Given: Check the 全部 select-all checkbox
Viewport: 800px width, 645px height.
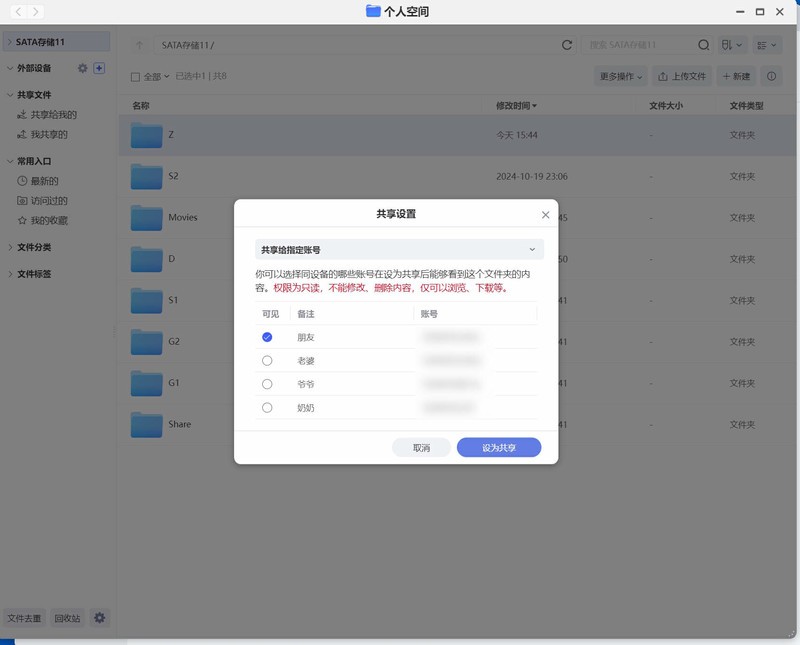Looking at the screenshot, I should tap(133, 76).
